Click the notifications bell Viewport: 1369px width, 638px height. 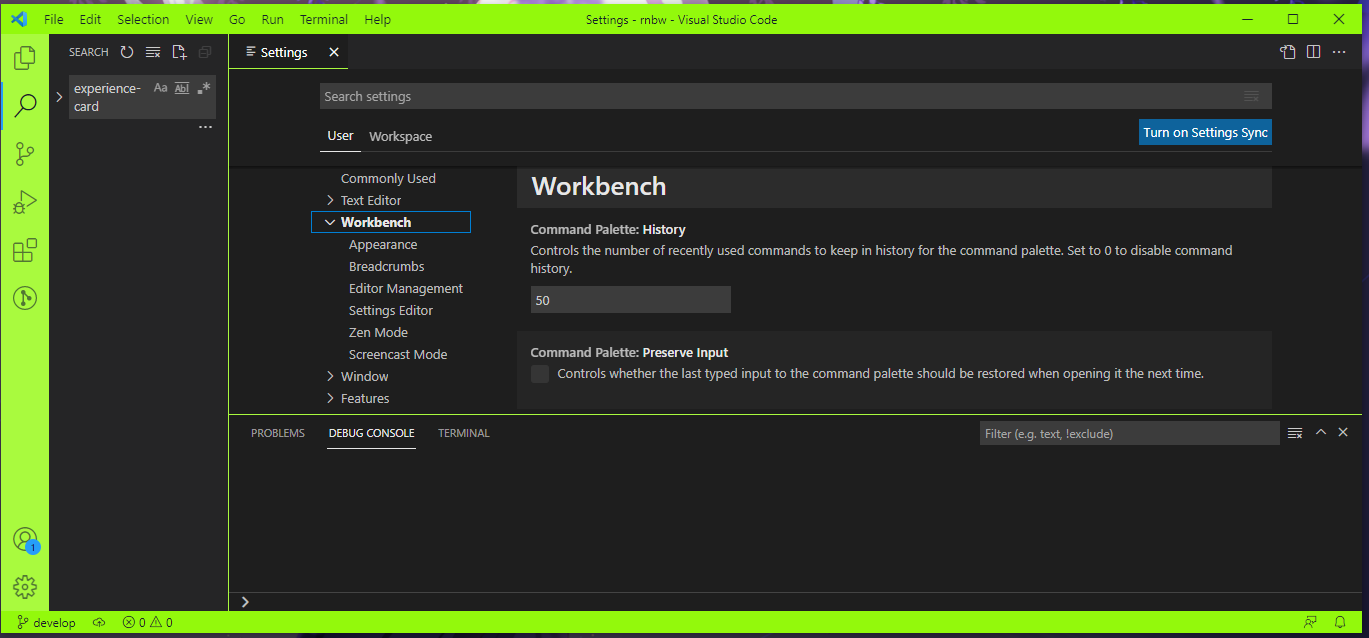[x=1339, y=621]
